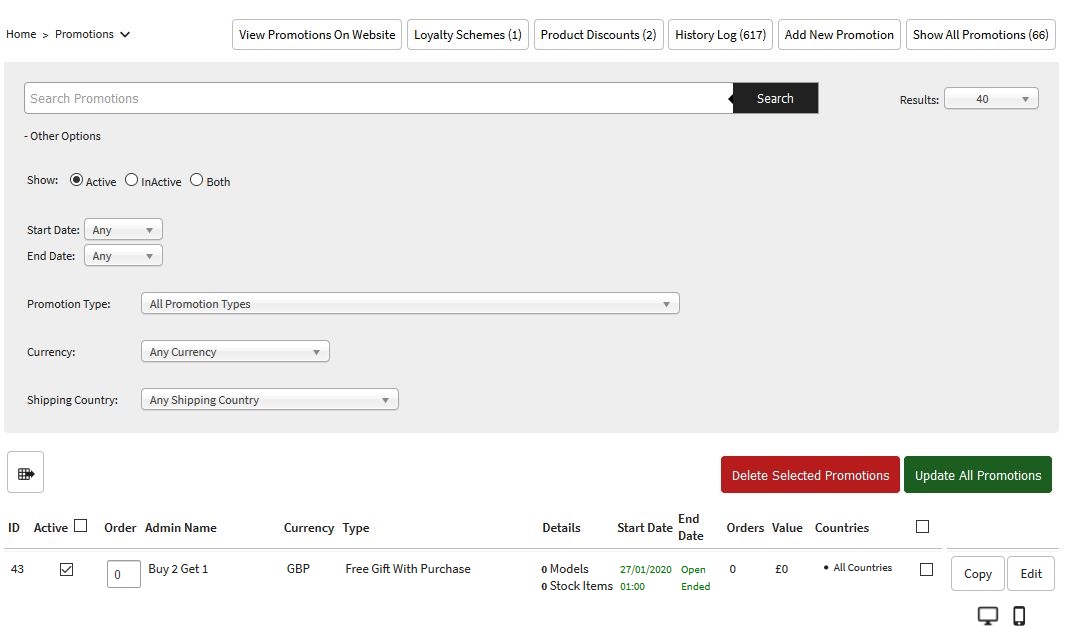Click the mobile phone preview icon
The height and width of the screenshot is (643, 1067).
click(x=1019, y=616)
